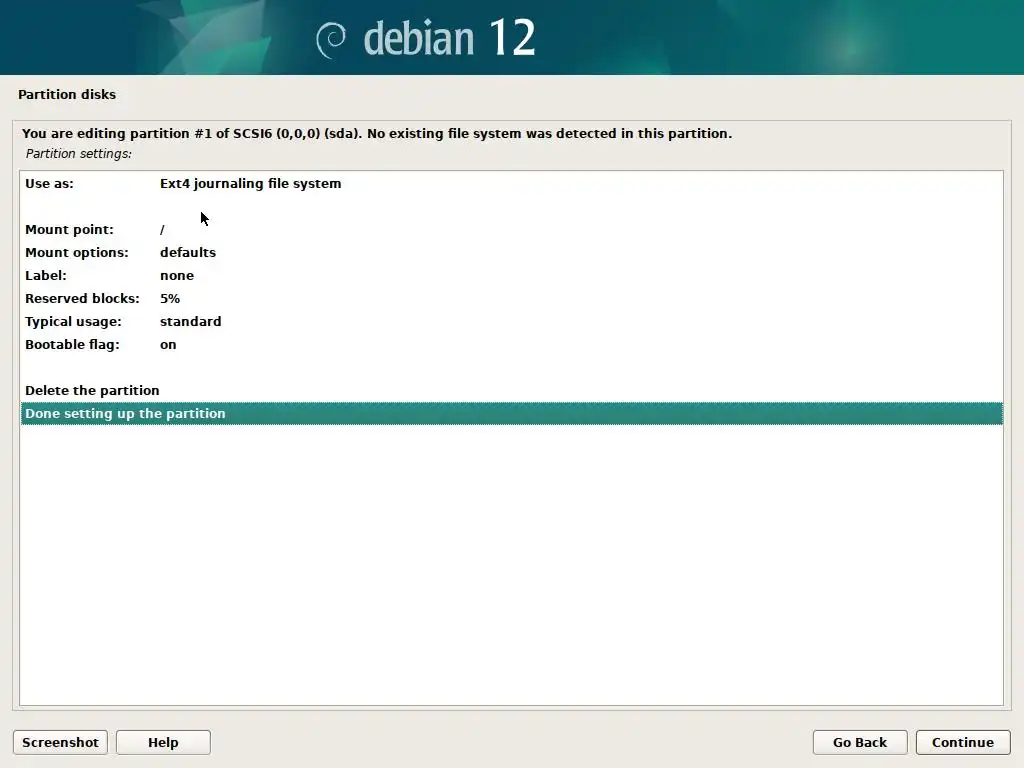Click the Debian swirl logo in the banner
This screenshot has width=1024, height=768.
[331, 39]
